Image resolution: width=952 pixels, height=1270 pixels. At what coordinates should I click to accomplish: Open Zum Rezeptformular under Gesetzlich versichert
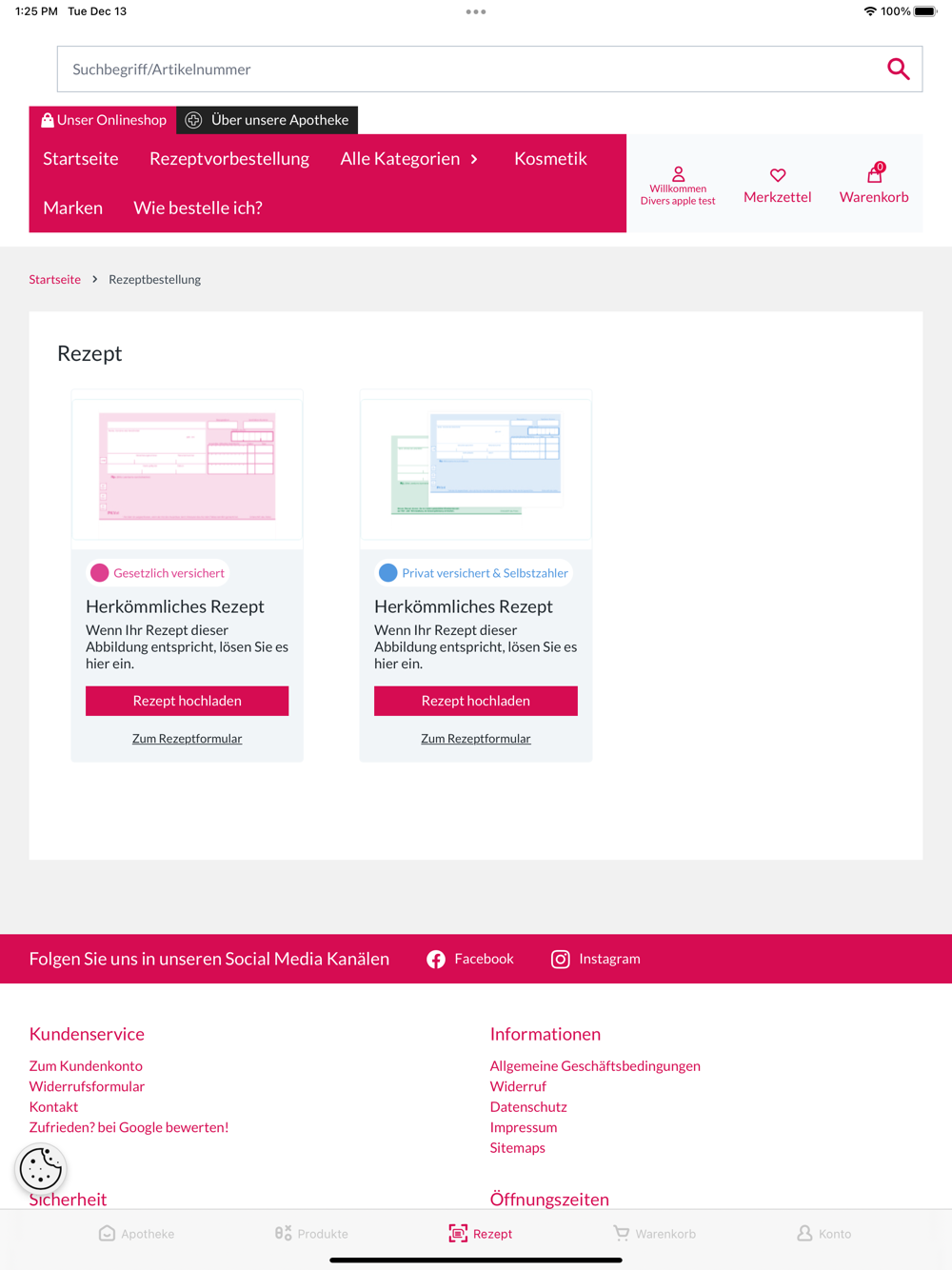[x=187, y=739]
